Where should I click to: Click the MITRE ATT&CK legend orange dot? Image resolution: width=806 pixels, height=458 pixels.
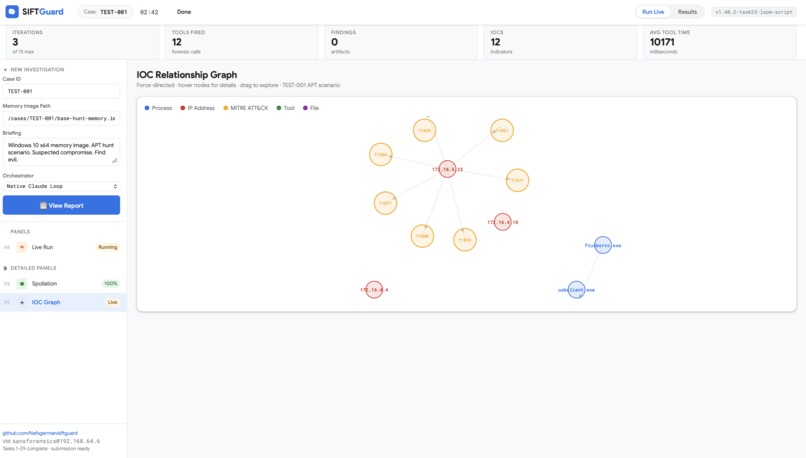coord(226,108)
